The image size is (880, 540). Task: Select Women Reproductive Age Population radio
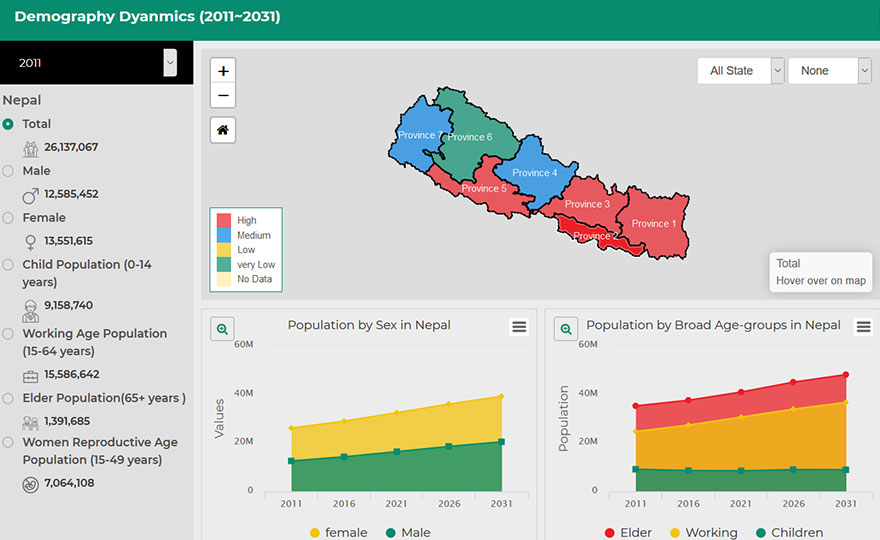point(8,442)
